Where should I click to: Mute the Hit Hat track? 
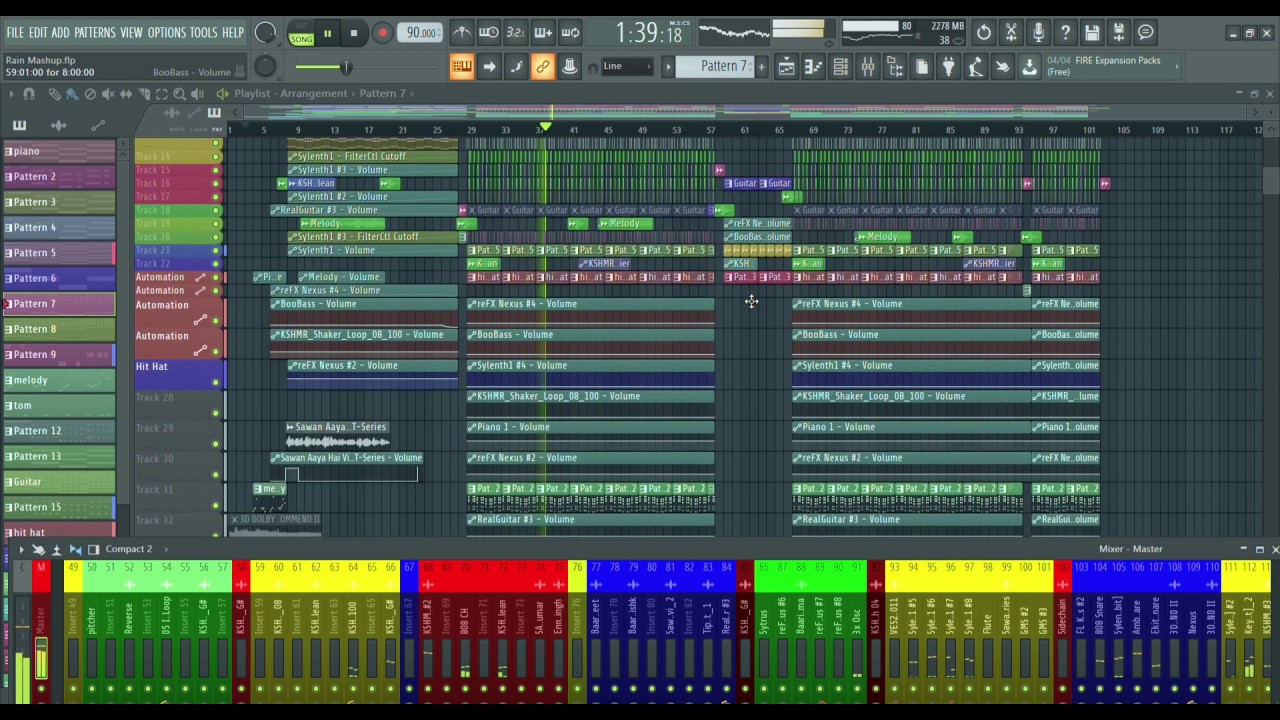(x=216, y=382)
